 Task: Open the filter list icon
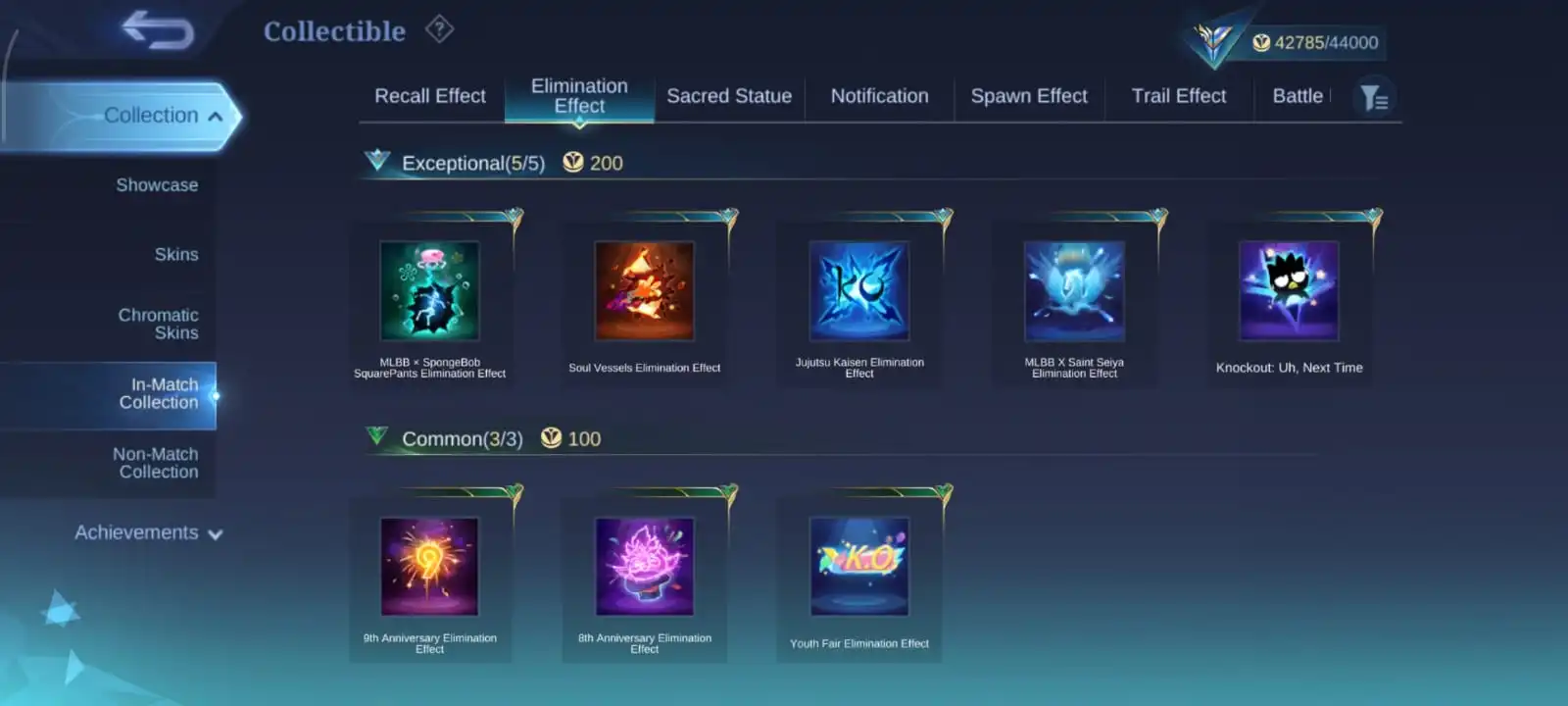(1374, 97)
